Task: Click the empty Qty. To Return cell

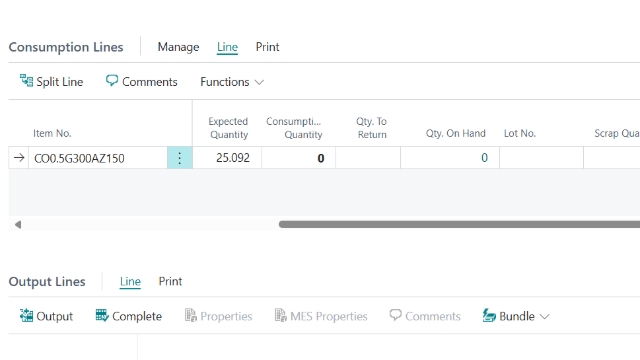Action: [x=368, y=158]
